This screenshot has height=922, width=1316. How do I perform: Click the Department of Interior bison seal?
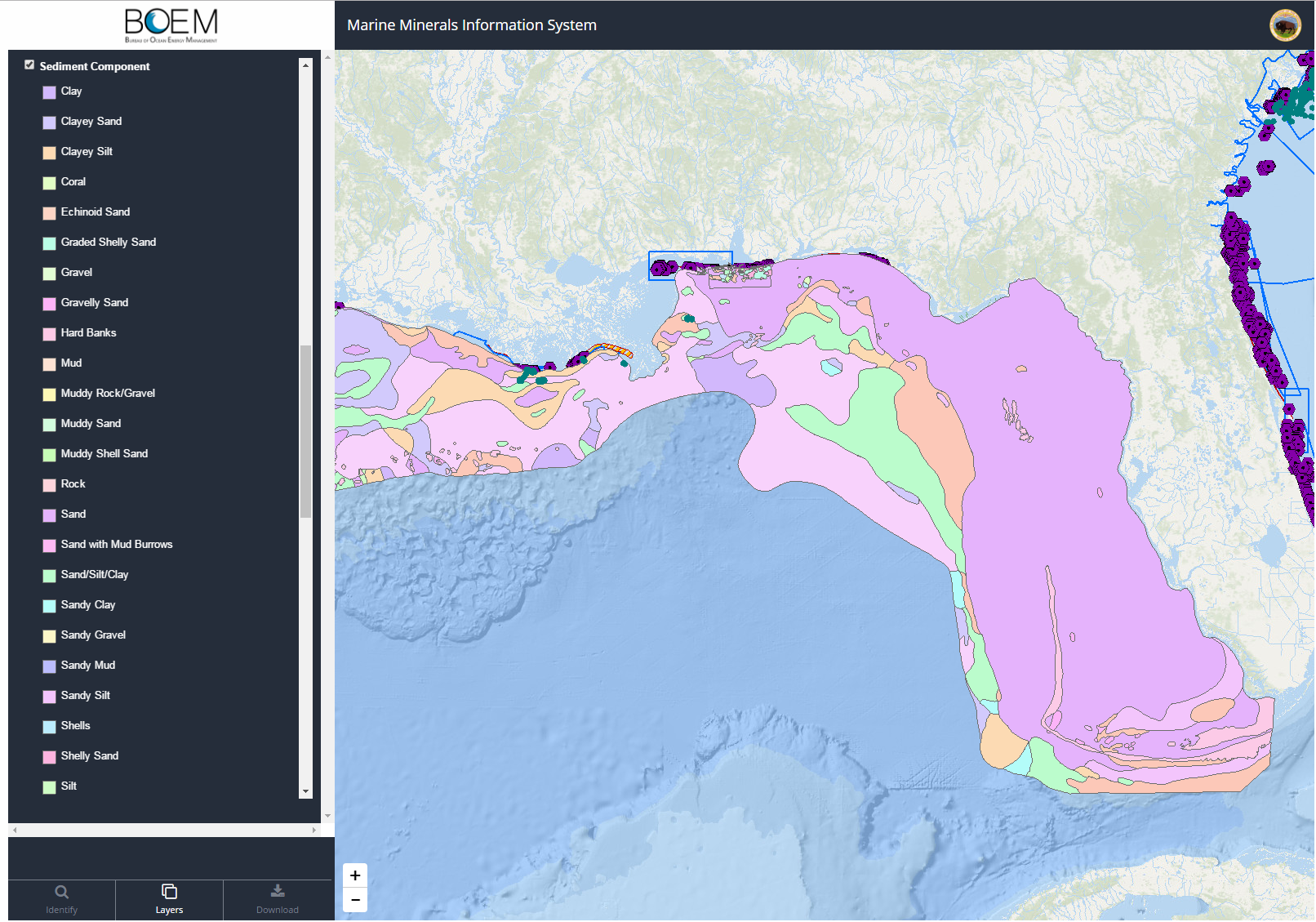click(x=1286, y=25)
